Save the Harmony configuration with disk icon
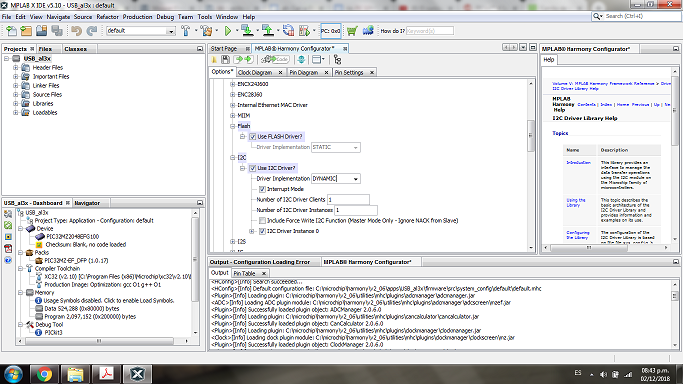This screenshot has height=384, width=683. click(225, 60)
